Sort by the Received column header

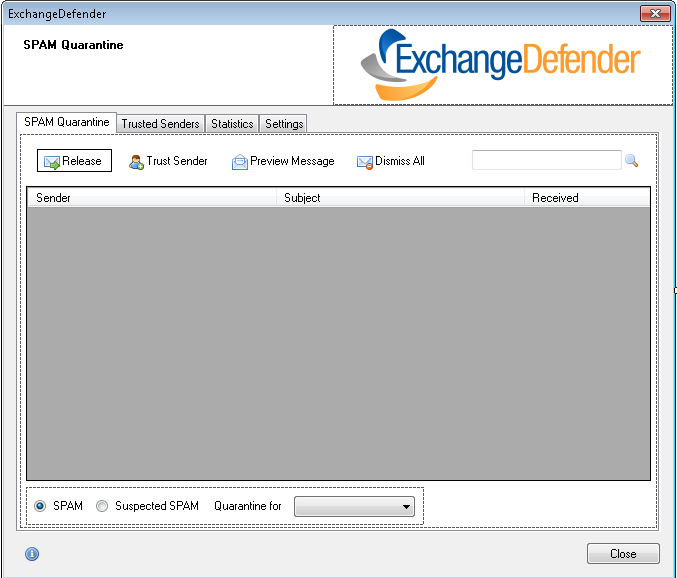586,198
